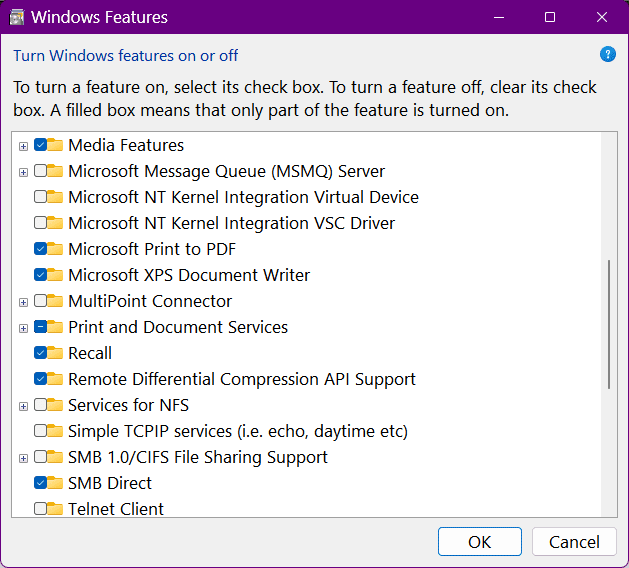Click the Cancel button

coord(574,542)
